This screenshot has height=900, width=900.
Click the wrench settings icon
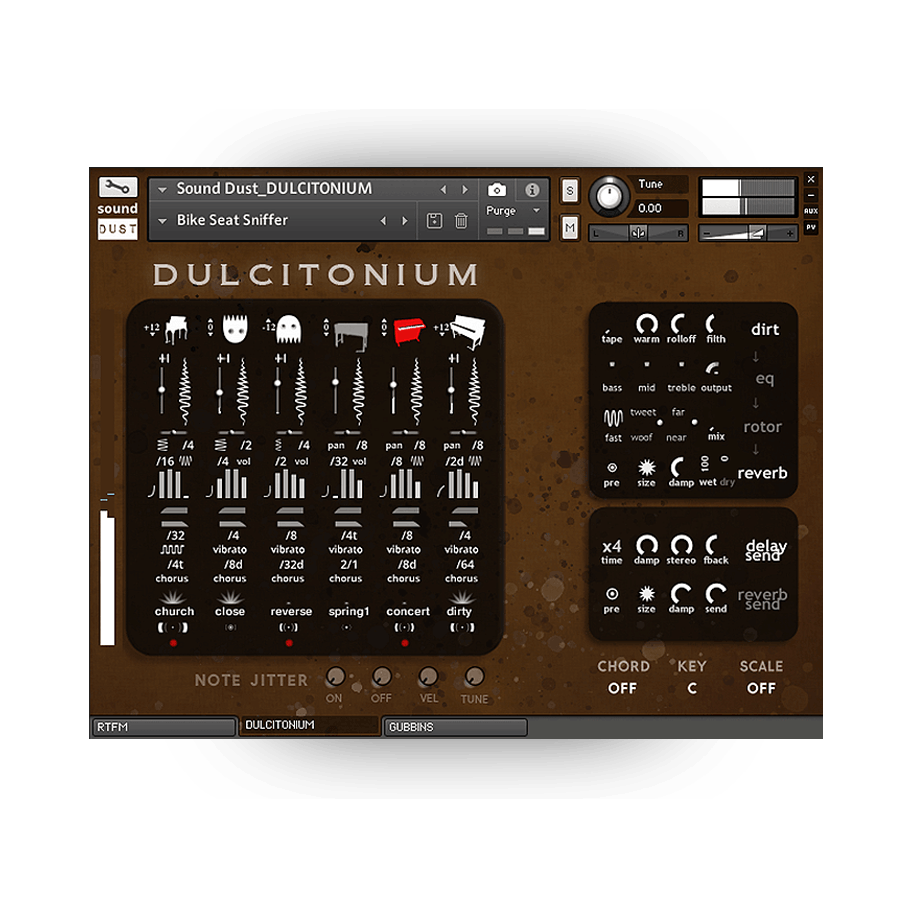click(x=118, y=187)
